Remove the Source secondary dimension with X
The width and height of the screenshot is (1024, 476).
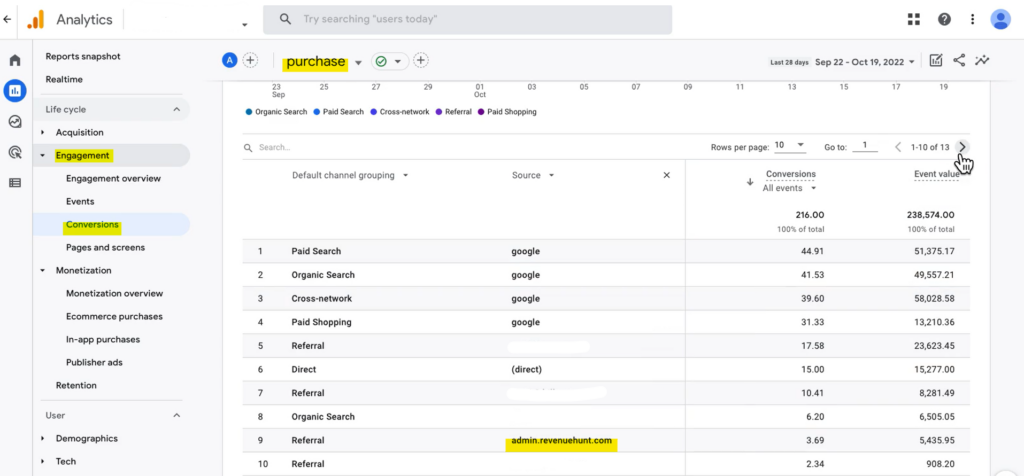[x=667, y=175]
